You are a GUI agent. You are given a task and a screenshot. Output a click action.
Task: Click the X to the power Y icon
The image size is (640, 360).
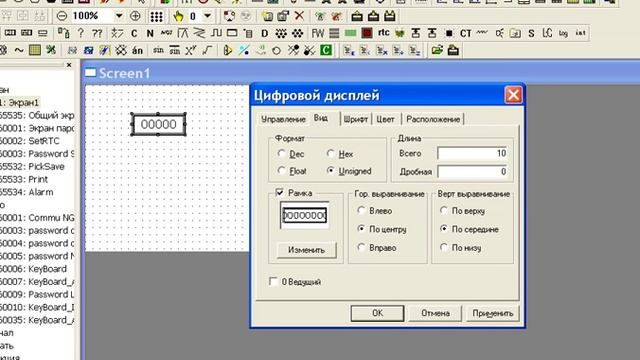tap(191, 51)
